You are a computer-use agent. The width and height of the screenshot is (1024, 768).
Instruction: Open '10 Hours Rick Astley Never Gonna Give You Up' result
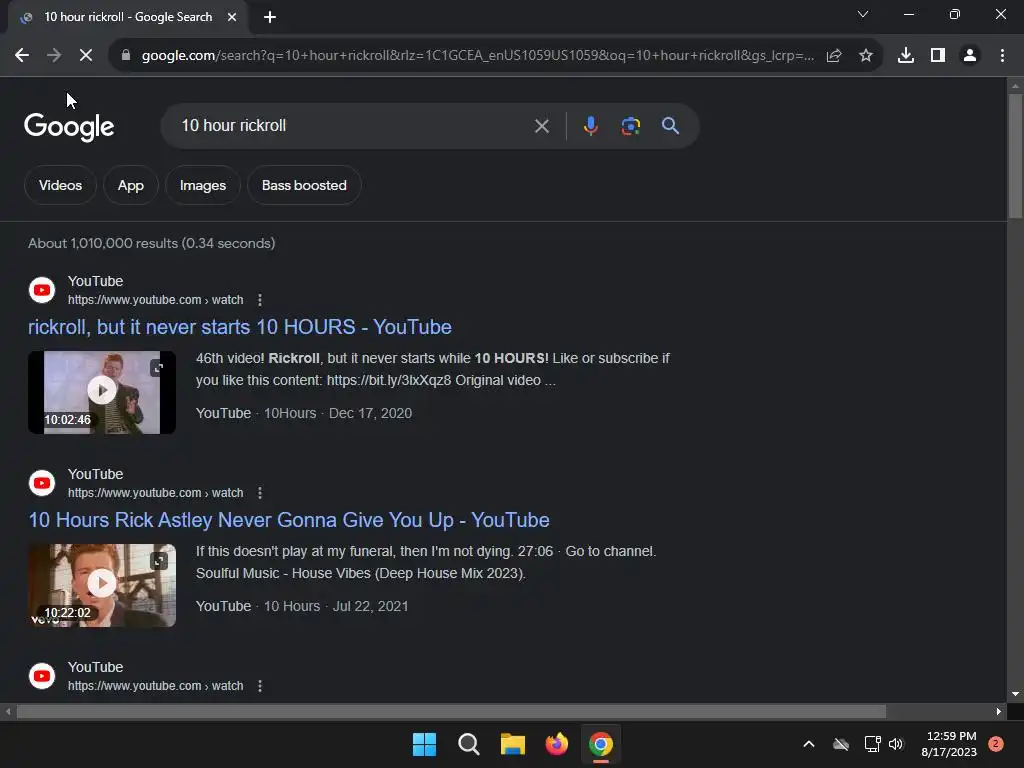point(289,520)
